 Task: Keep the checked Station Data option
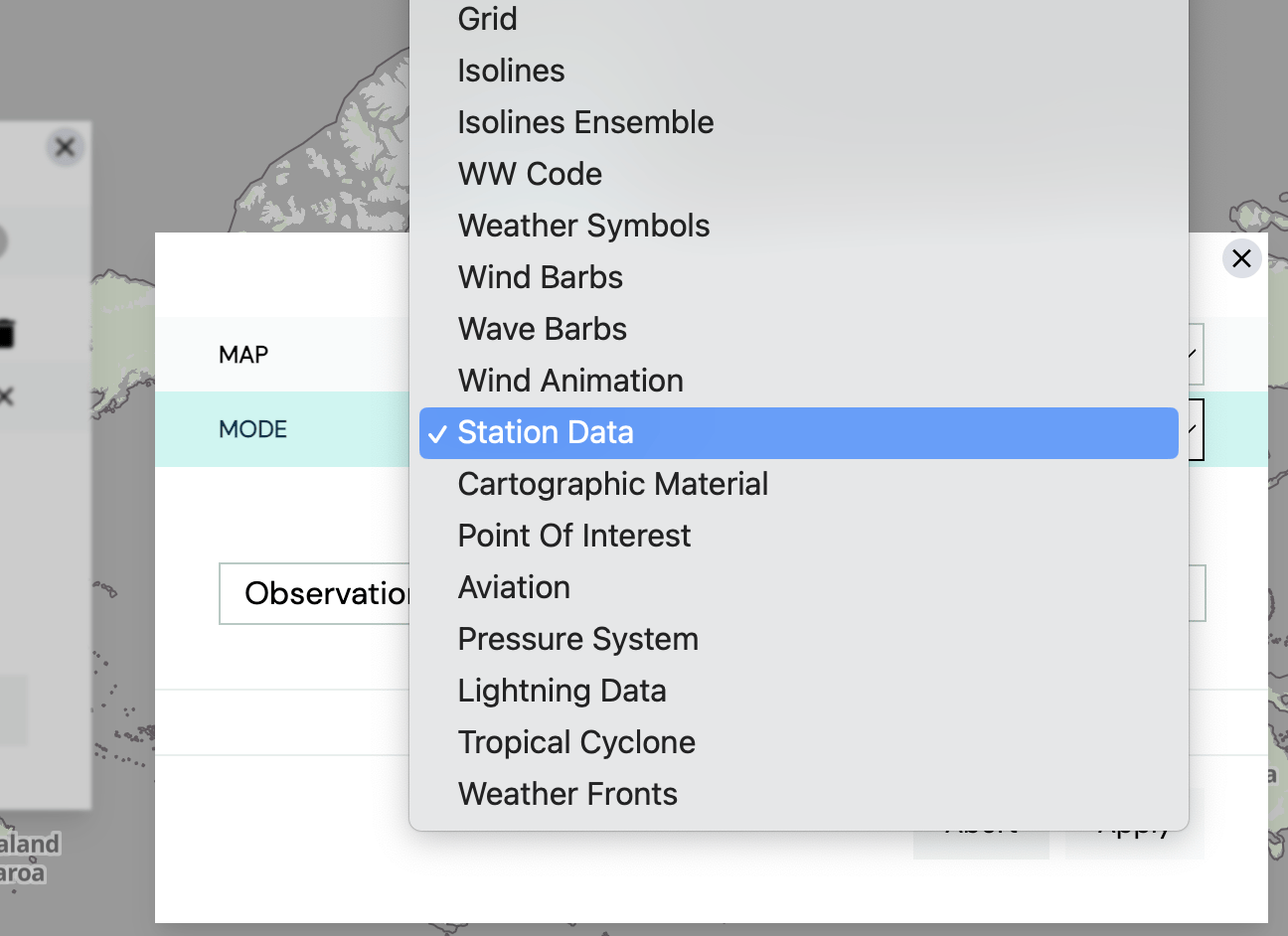pos(545,432)
